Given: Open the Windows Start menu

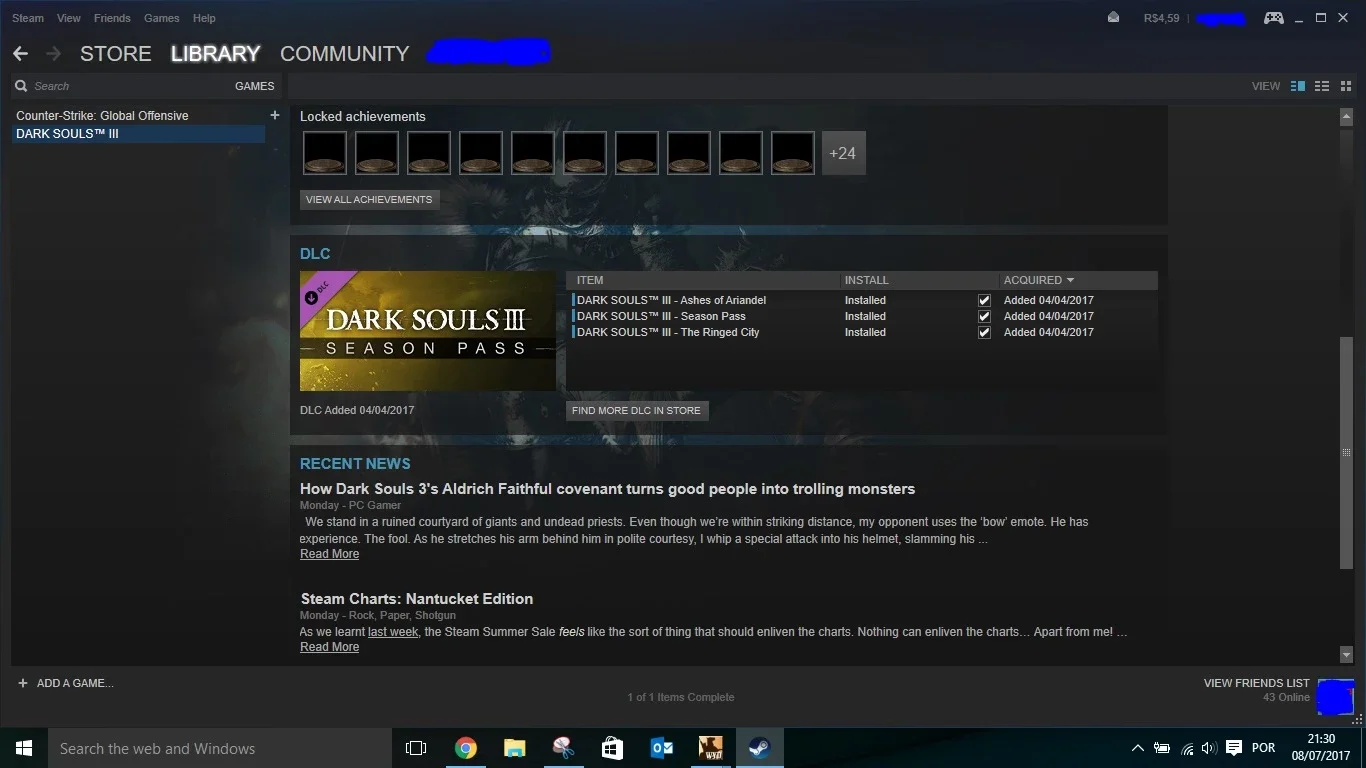Looking at the screenshot, I should (x=24, y=748).
